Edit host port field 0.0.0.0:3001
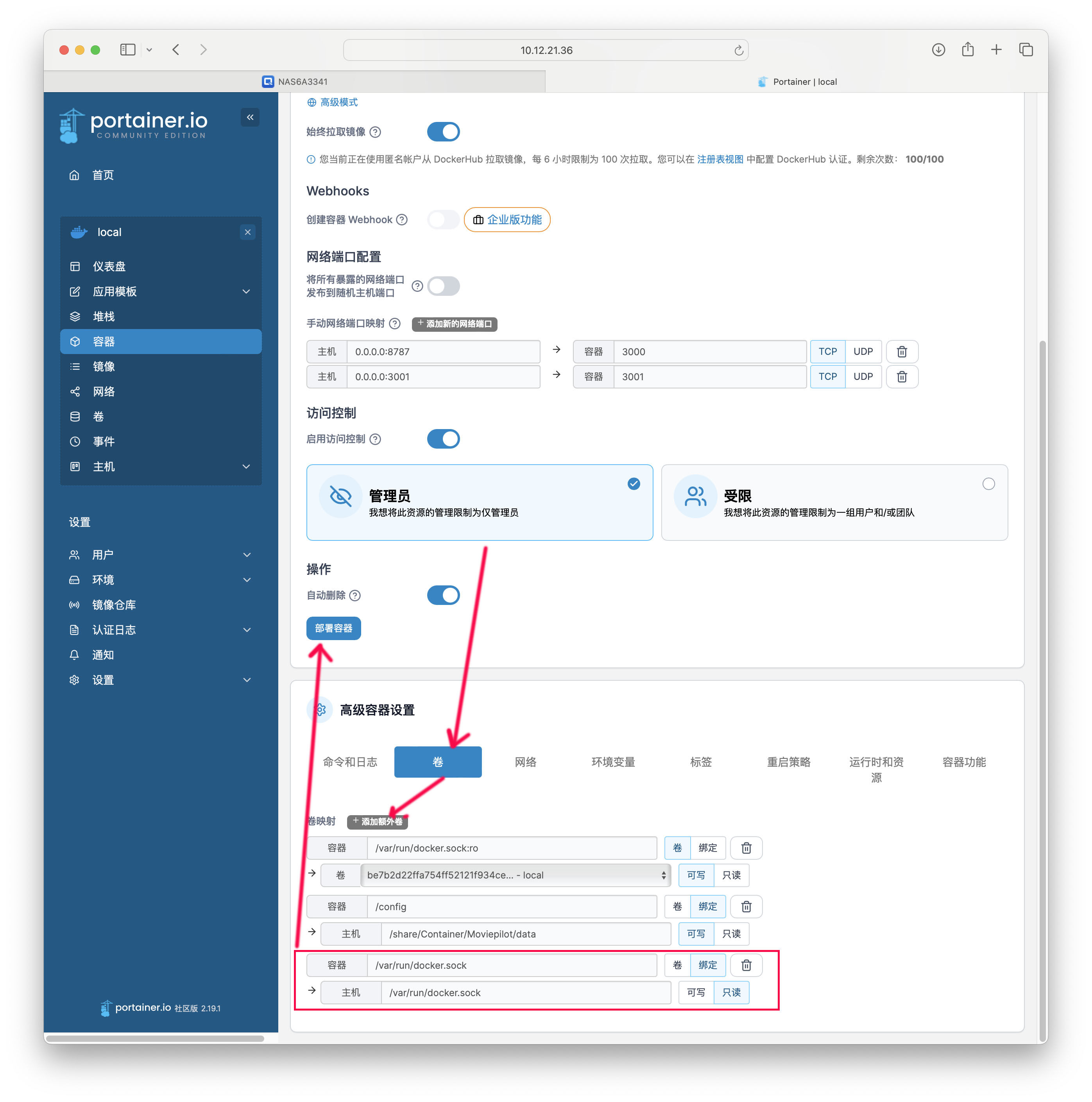Screen dimensions: 1092x1102 443,376
